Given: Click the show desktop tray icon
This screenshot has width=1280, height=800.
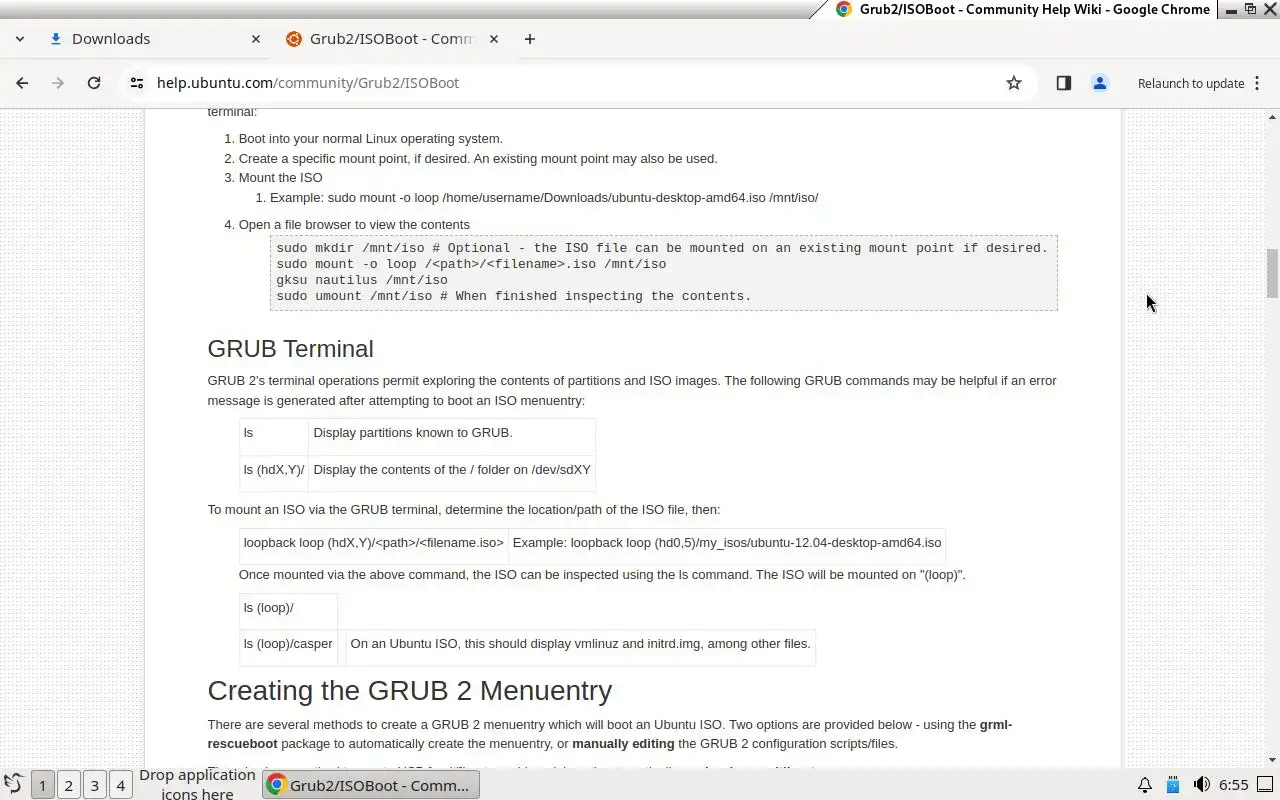Looking at the screenshot, I should 1265,785.
